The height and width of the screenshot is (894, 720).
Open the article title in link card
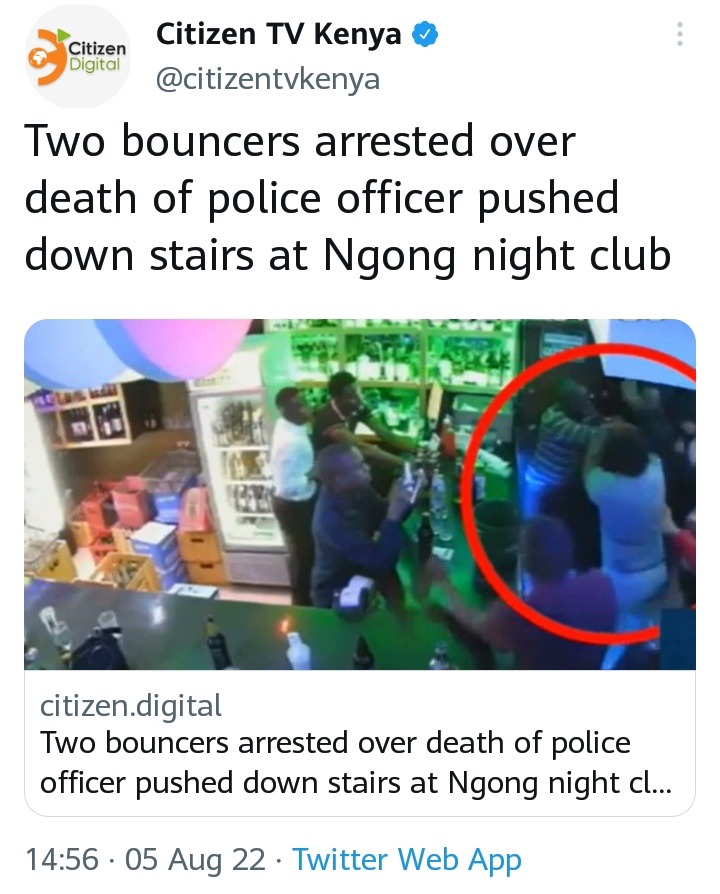tap(356, 762)
